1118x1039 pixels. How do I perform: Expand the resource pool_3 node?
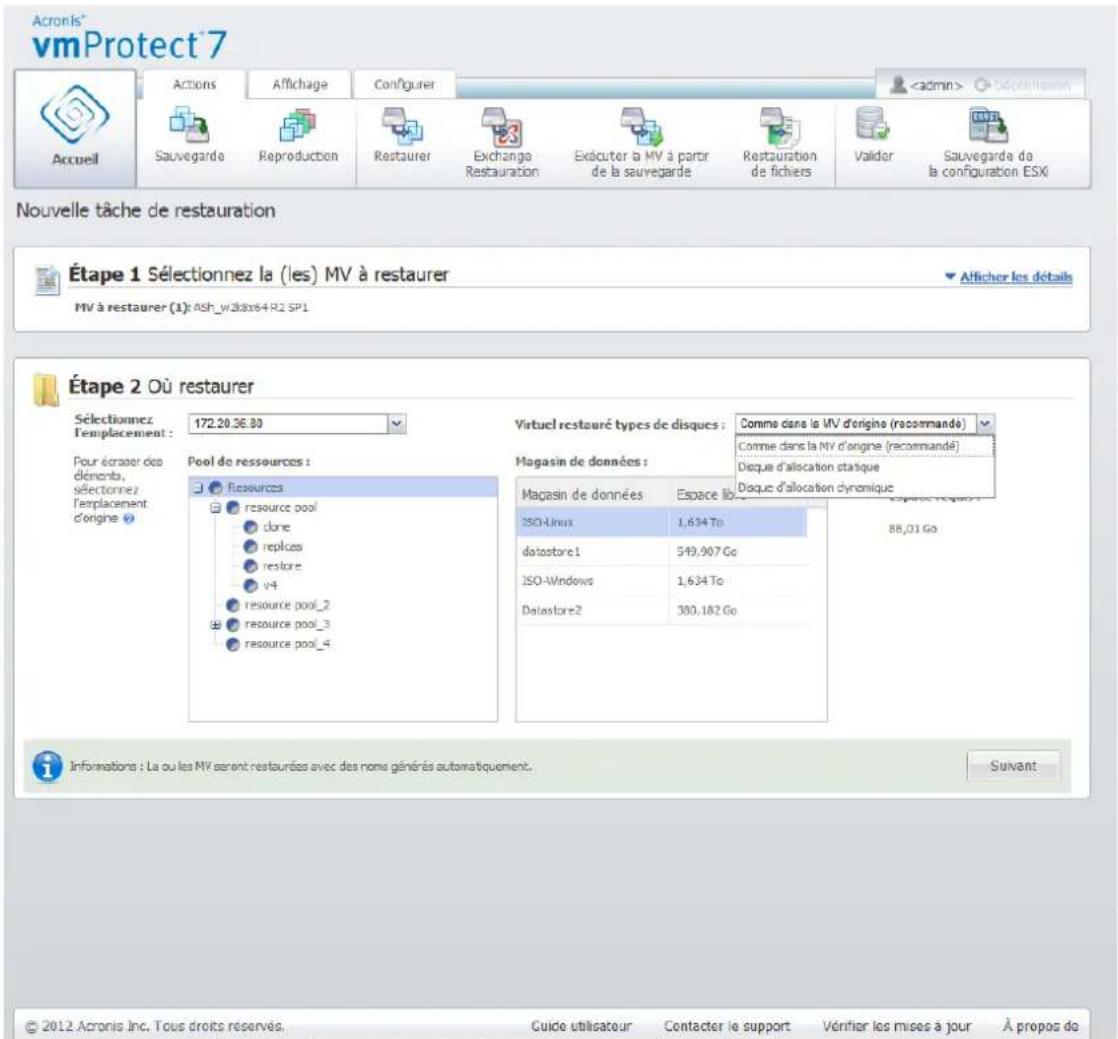click(x=215, y=625)
